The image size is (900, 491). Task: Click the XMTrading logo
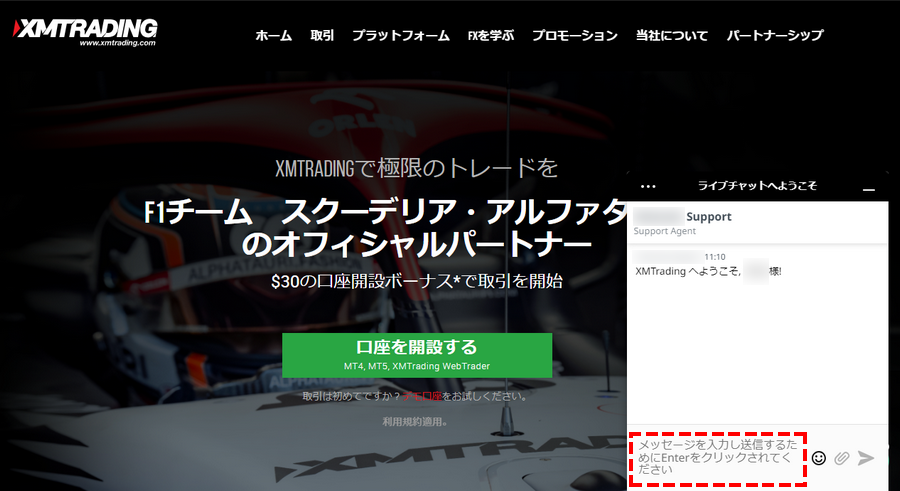pyautogui.click(x=84, y=32)
